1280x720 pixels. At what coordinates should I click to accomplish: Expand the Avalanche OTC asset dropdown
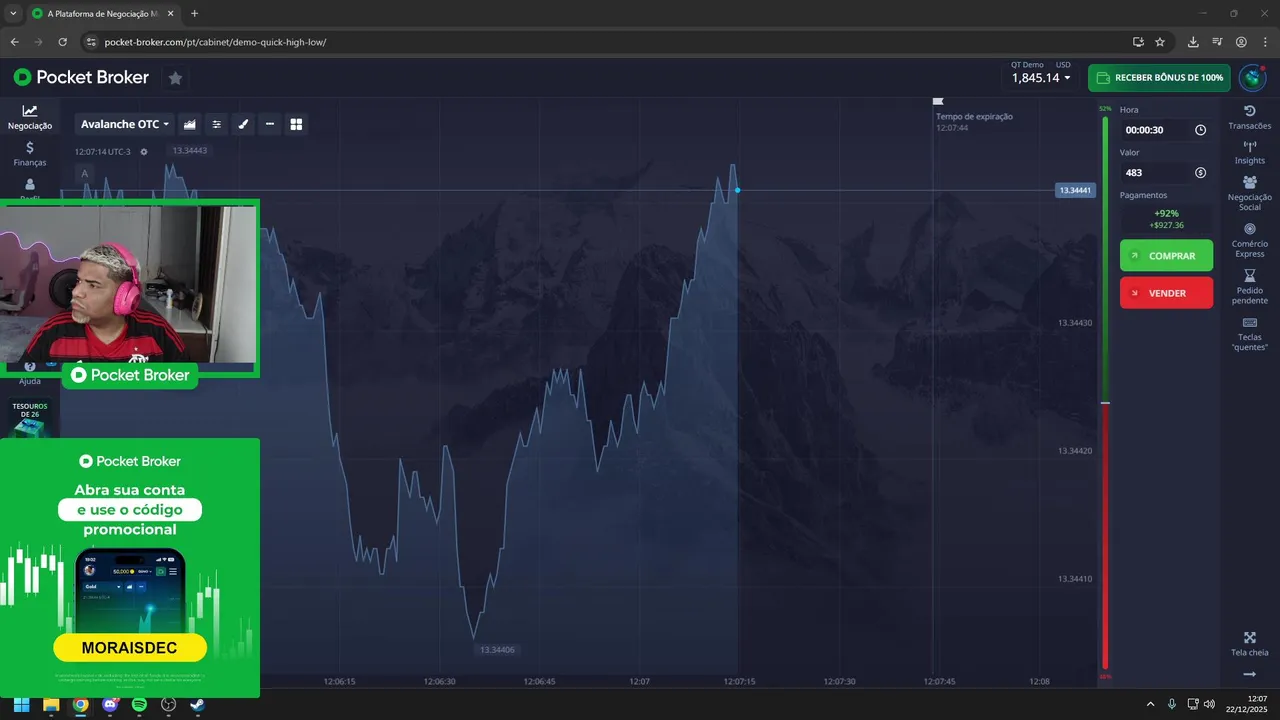click(125, 124)
